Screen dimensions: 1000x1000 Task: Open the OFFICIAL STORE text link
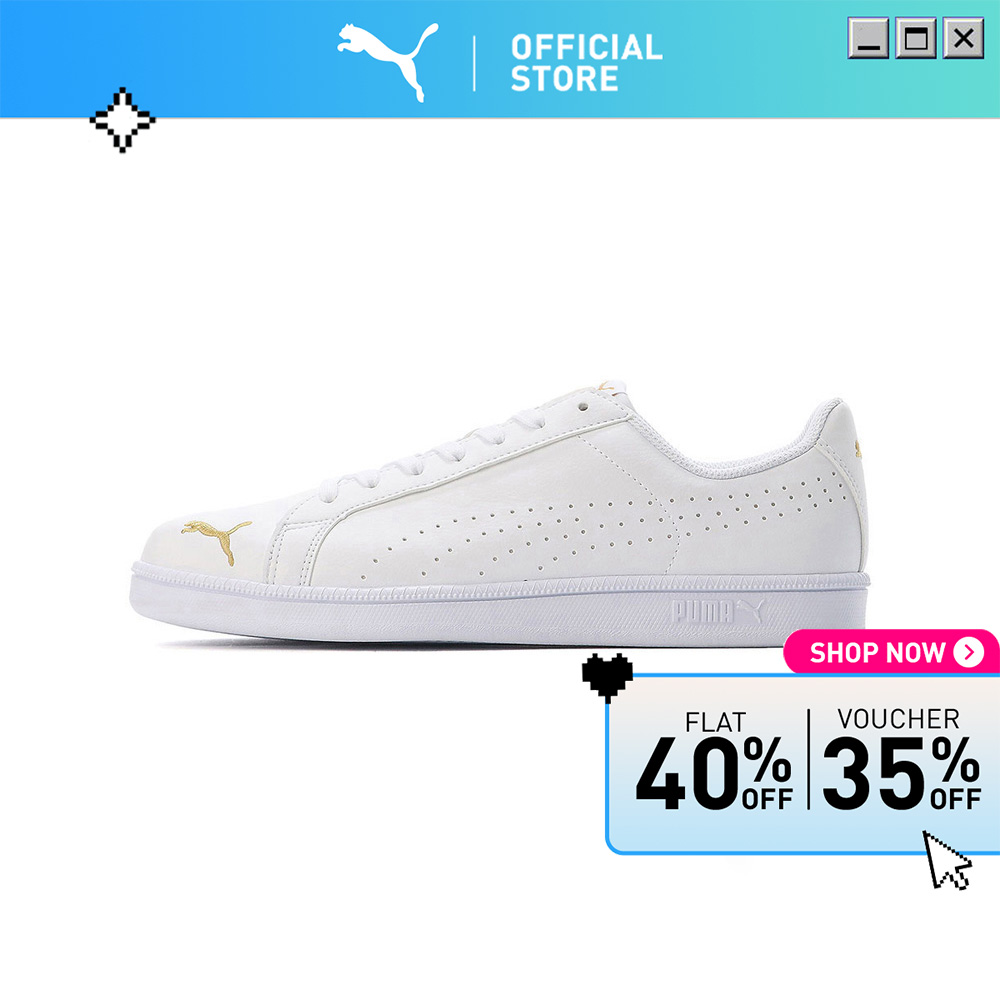586,62
